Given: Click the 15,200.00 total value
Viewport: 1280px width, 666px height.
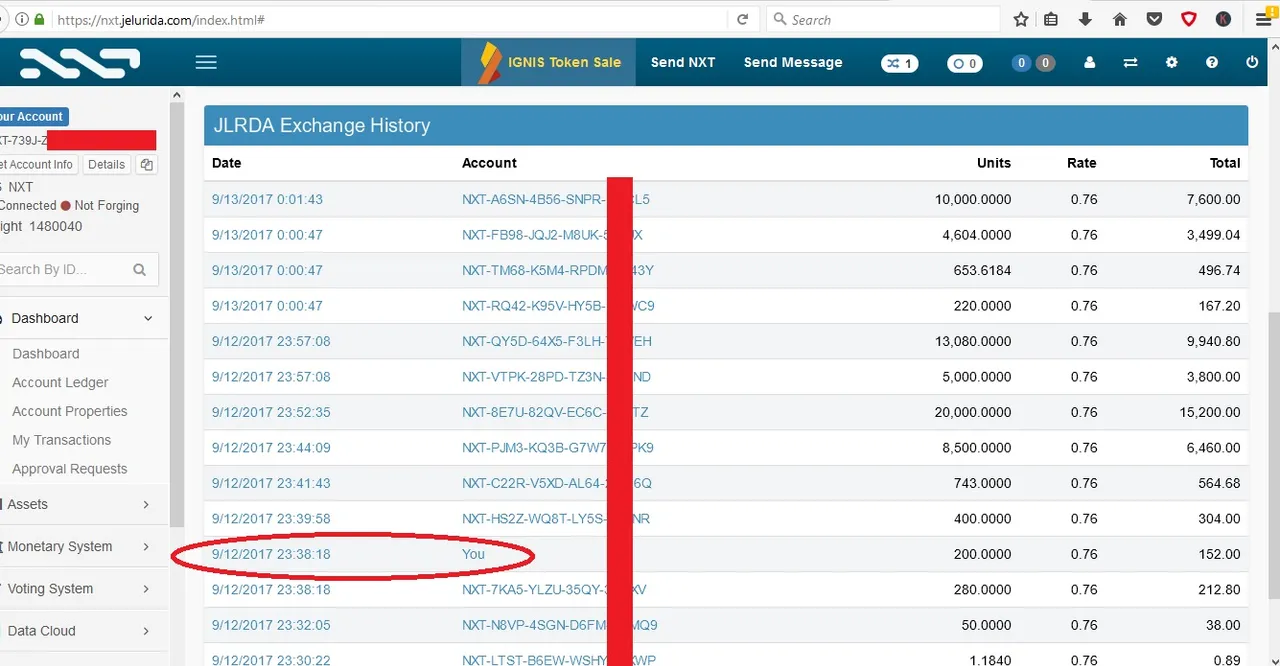Looking at the screenshot, I should [x=1210, y=412].
